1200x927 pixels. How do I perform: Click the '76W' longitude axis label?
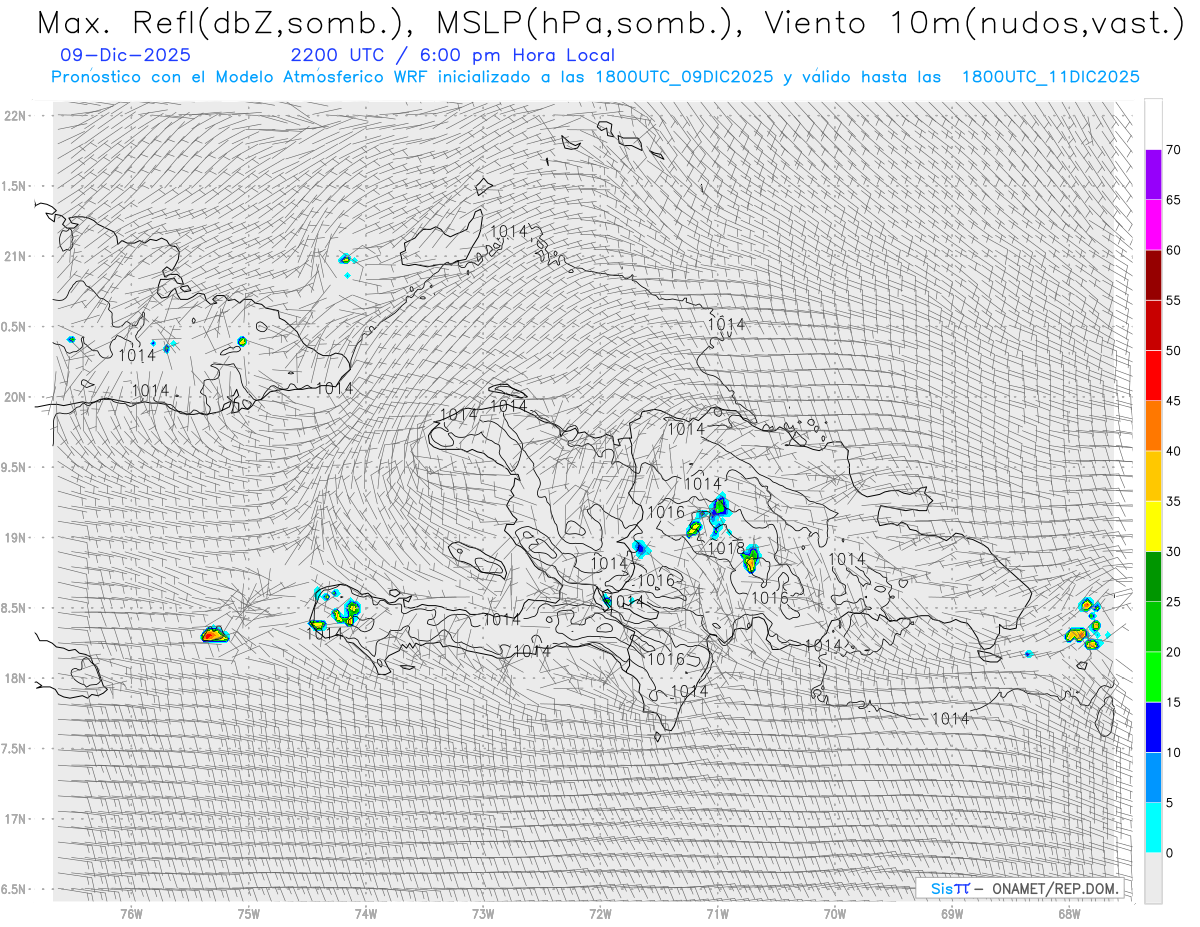[x=131, y=913]
